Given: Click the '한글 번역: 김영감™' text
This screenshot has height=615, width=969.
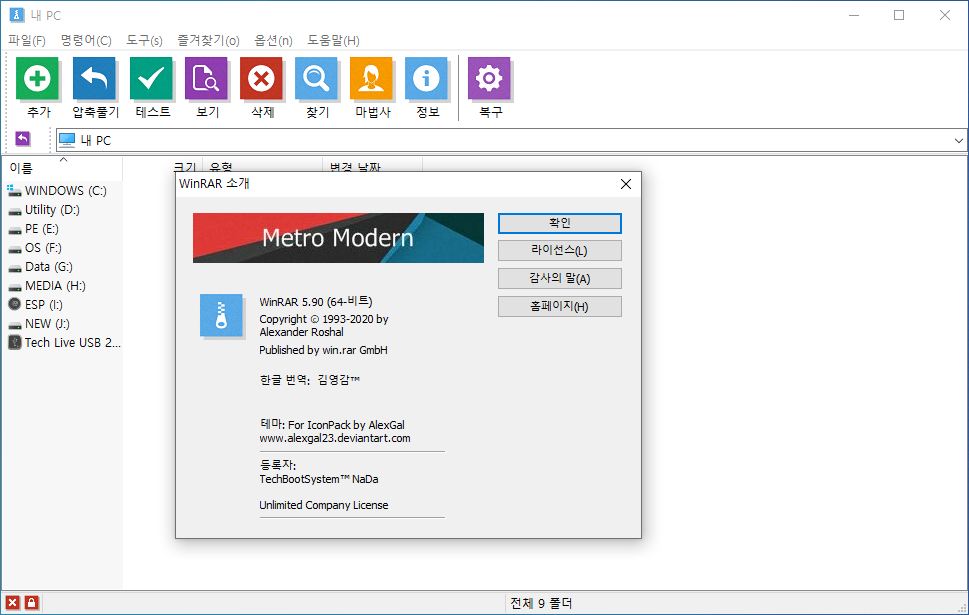Looking at the screenshot, I should [310, 380].
